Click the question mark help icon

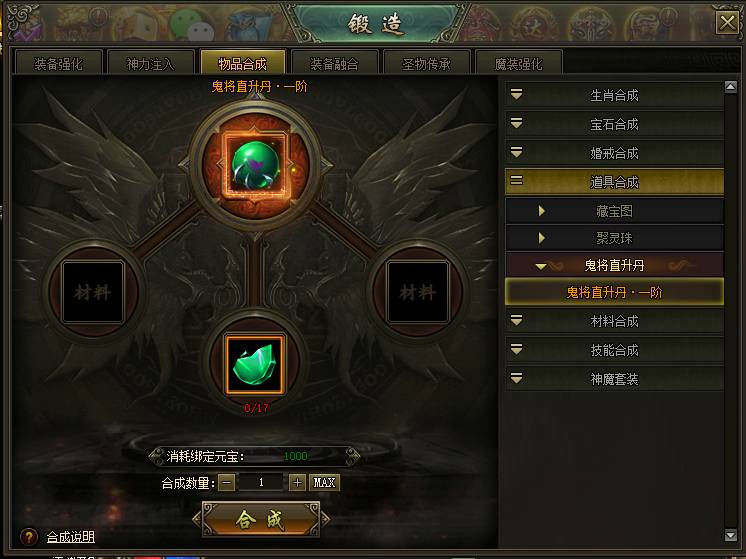click(29, 537)
